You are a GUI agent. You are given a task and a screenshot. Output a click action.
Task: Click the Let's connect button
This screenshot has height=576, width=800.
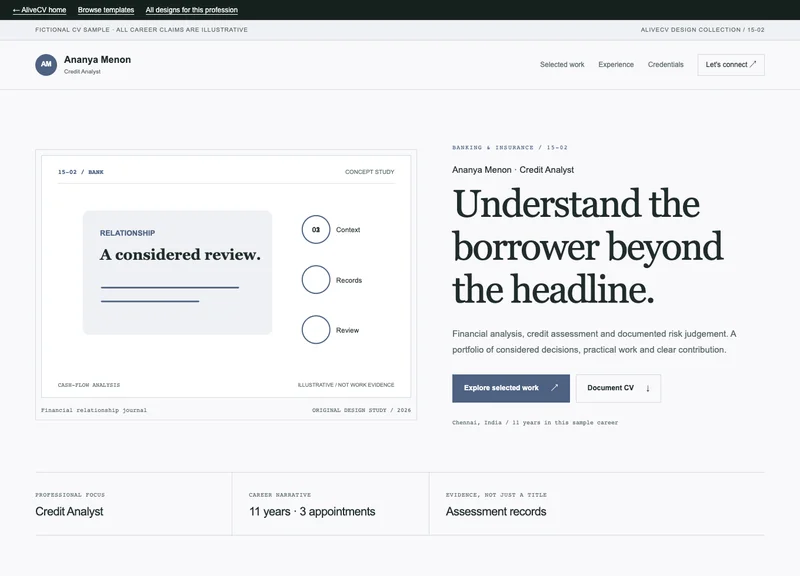tap(731, 65)
